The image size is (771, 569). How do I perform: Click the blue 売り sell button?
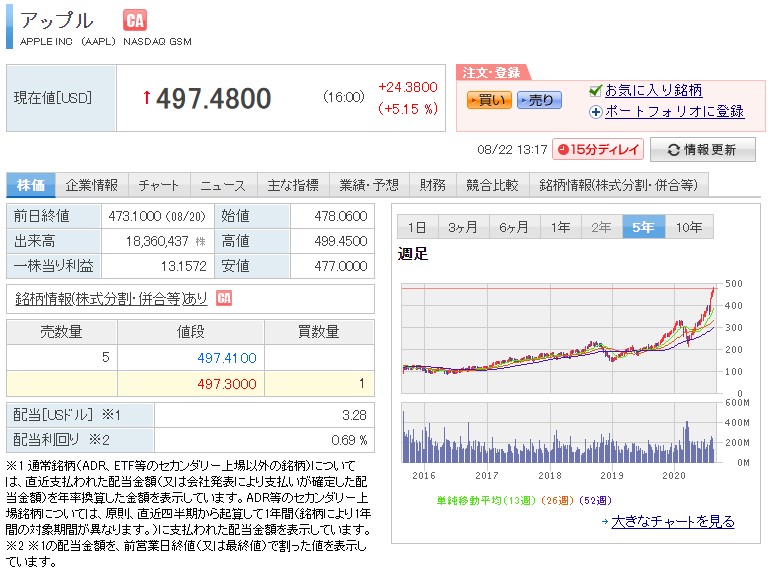(x=539, y=100)
